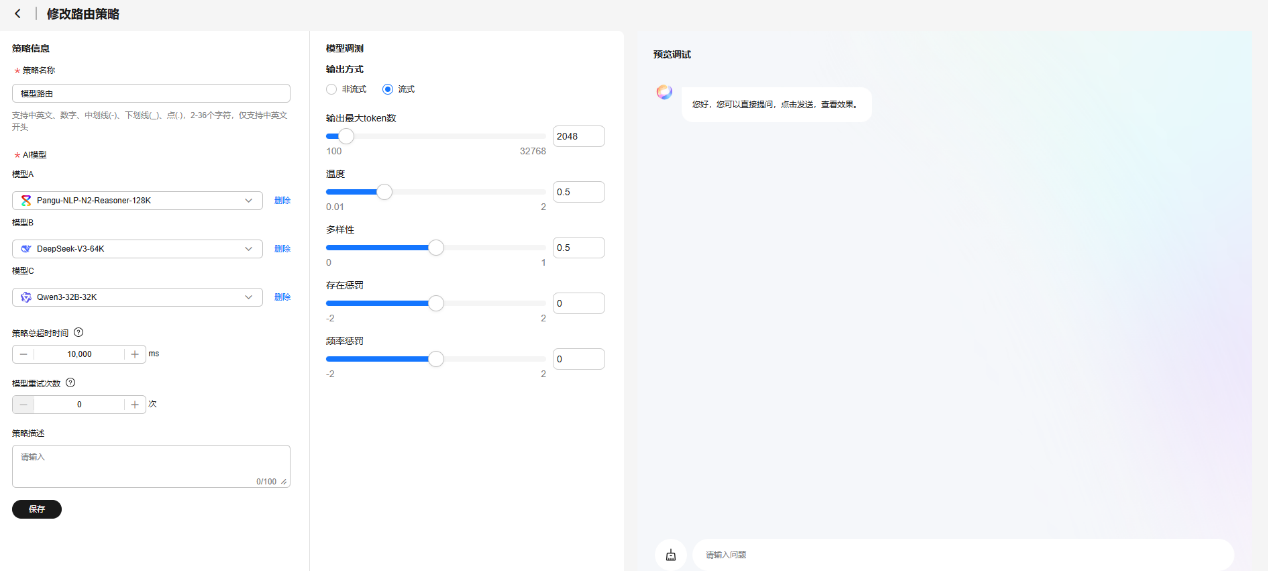Expand the 模型B DeepSeek dropdown
Image resolution: width=1268 pixels, height=571 pixels.
point(249,248)
